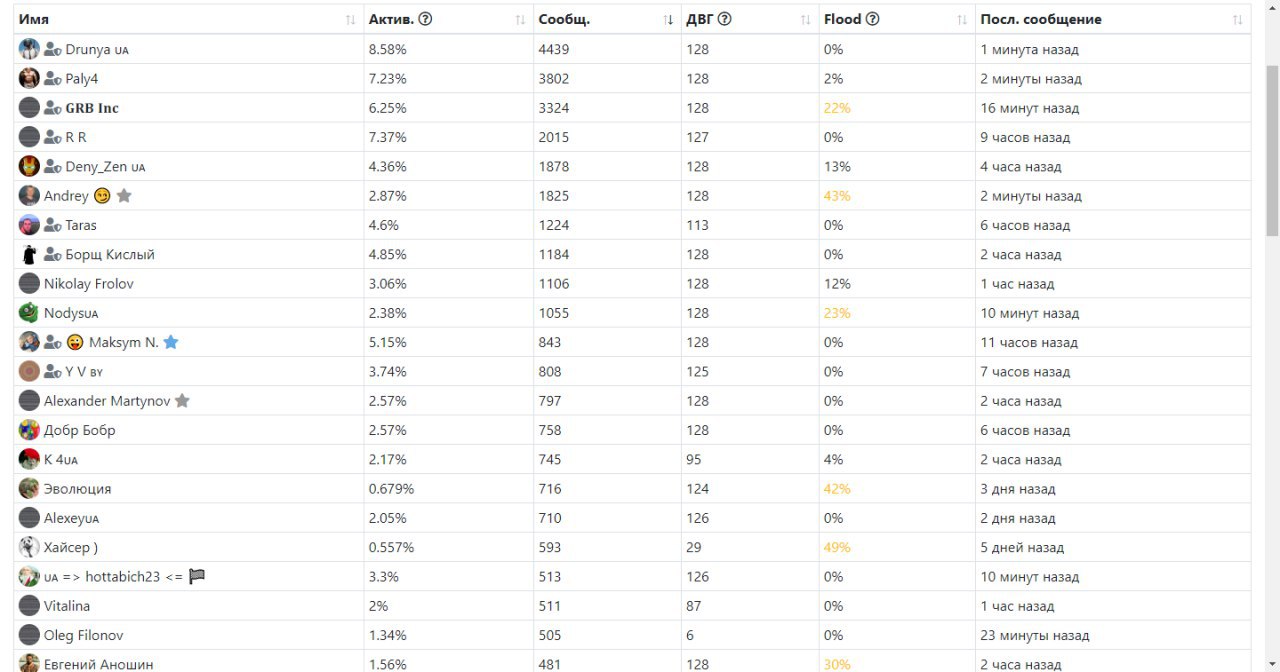The width and height of the screenshot is (1280, 672).
Task: Click Paly4's avatar image
Action: (x=29, y=78)
